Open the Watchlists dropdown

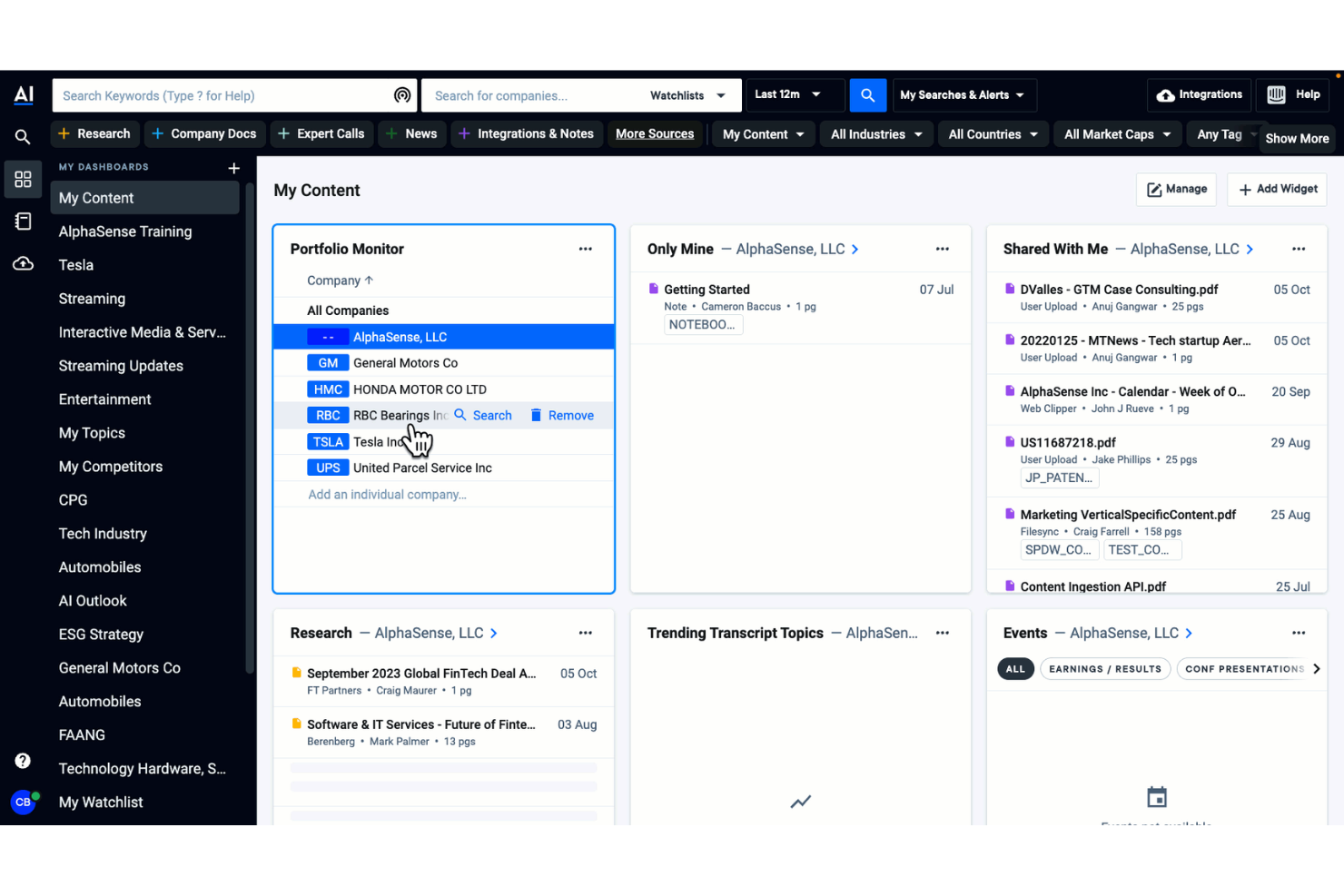point(687,94)
